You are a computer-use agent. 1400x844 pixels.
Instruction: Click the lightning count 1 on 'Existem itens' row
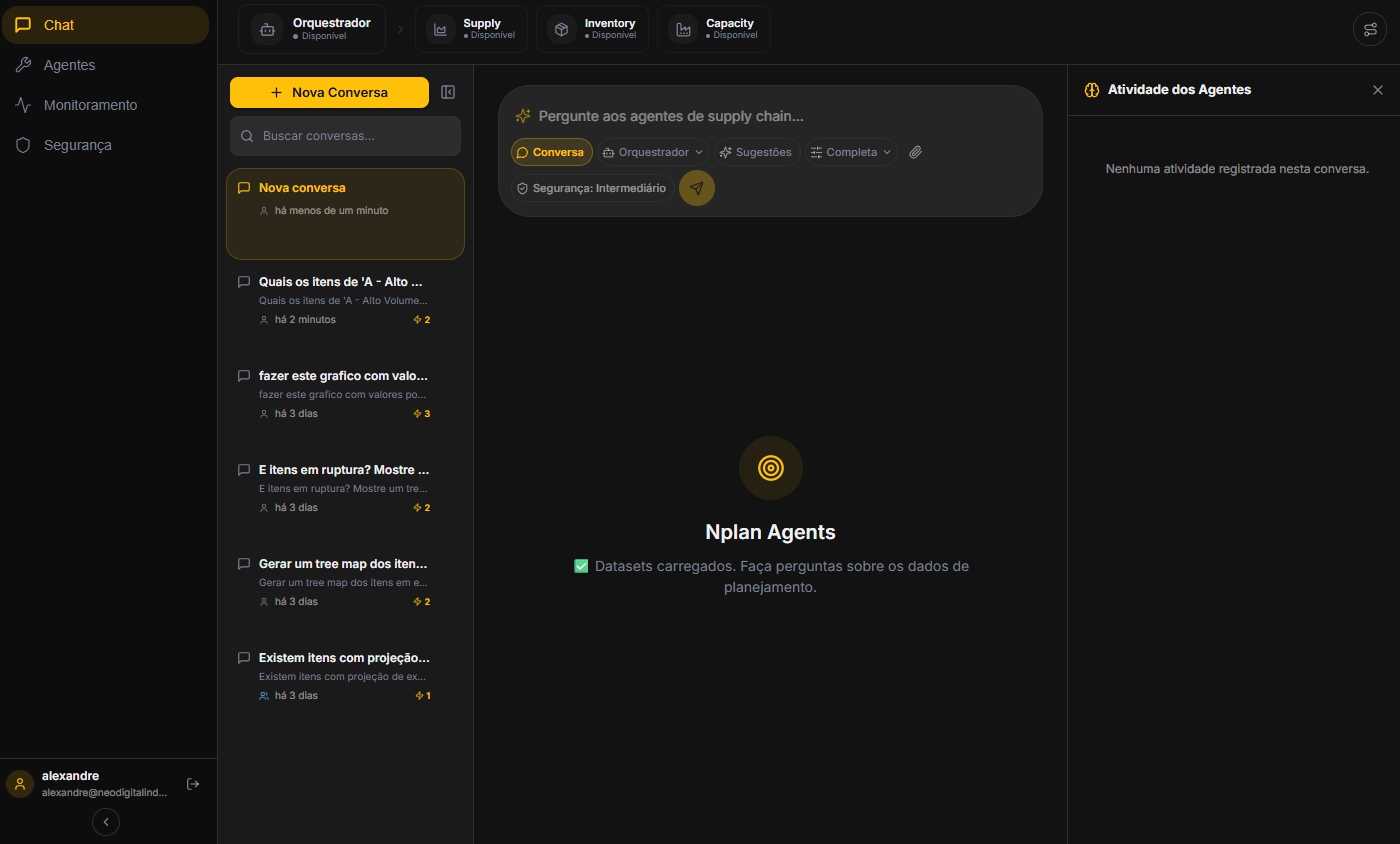[x=423, y=696]
